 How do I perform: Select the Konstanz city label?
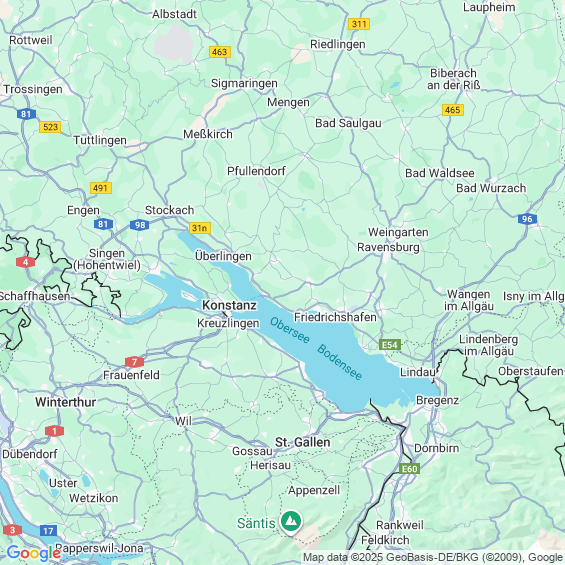[230, 305]
